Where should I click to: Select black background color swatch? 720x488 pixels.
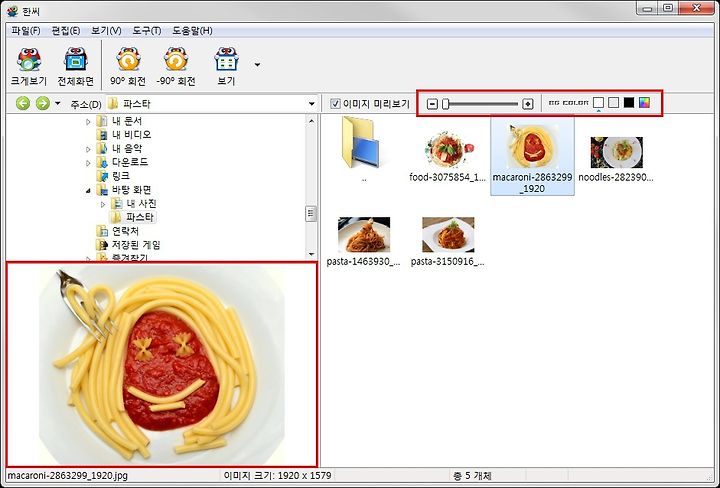click(x=629, y=102)
